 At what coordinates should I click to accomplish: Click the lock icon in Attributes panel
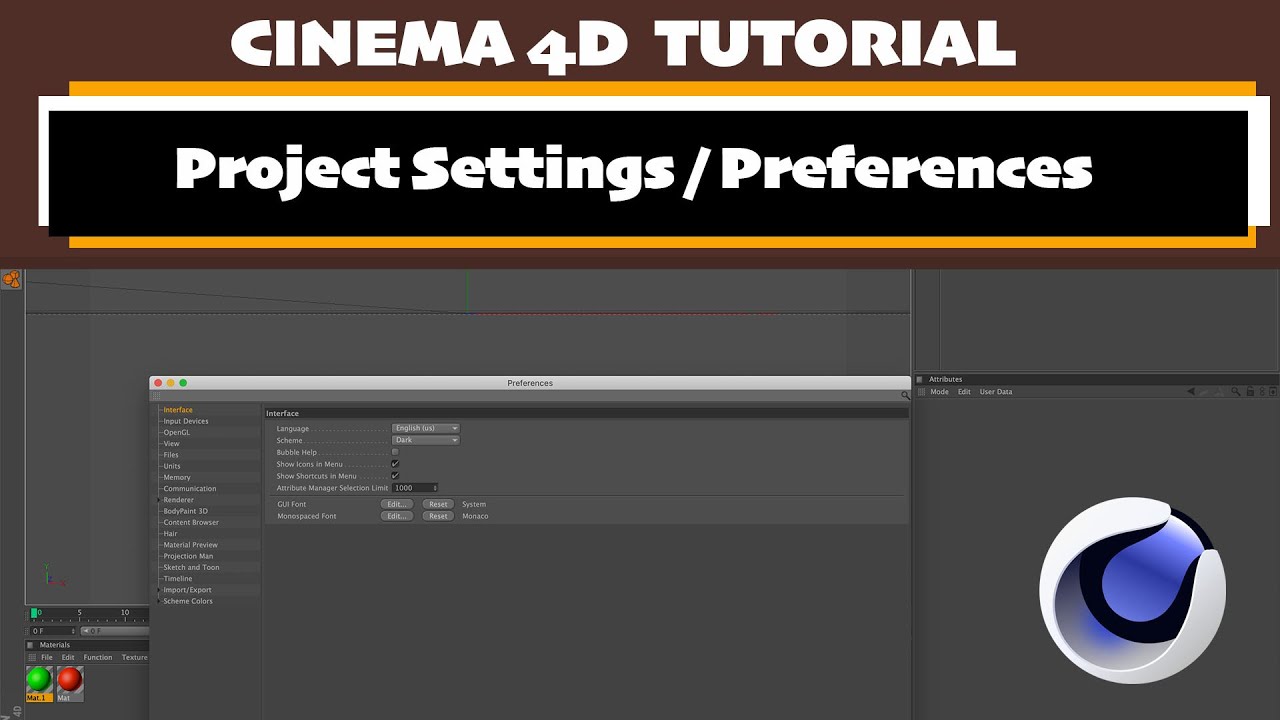(x=1250, y=392)
